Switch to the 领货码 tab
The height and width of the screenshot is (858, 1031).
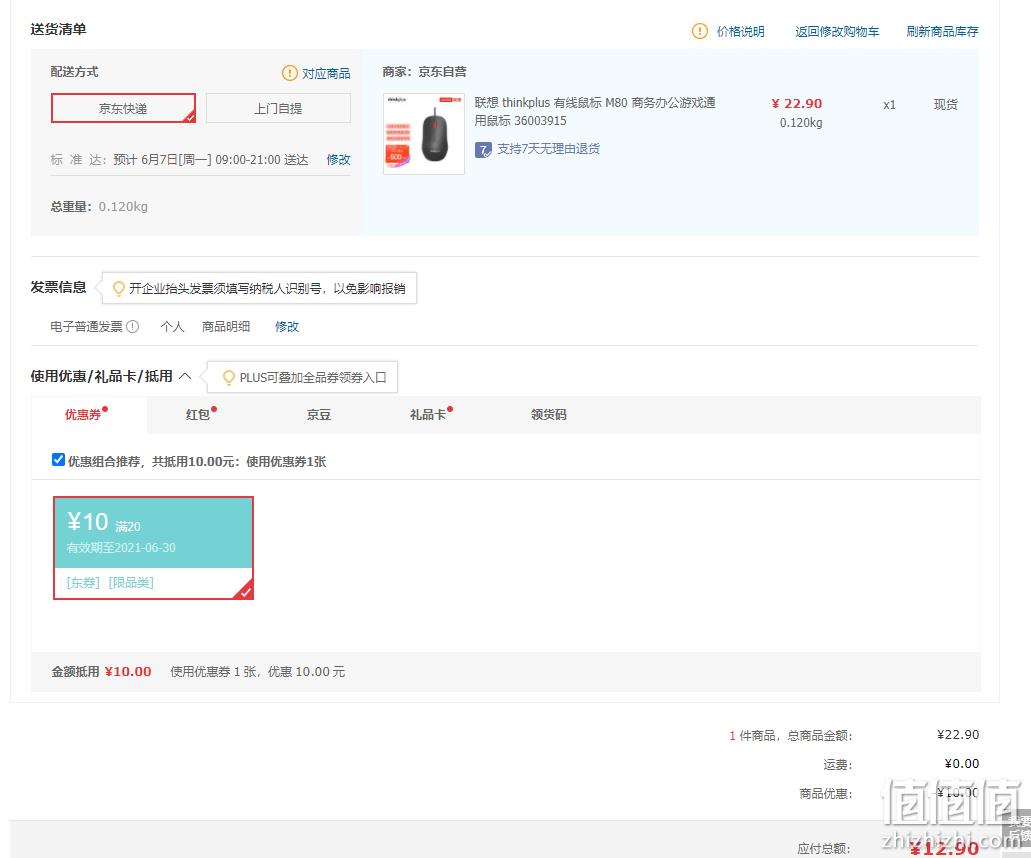click(x=548, y=414)
